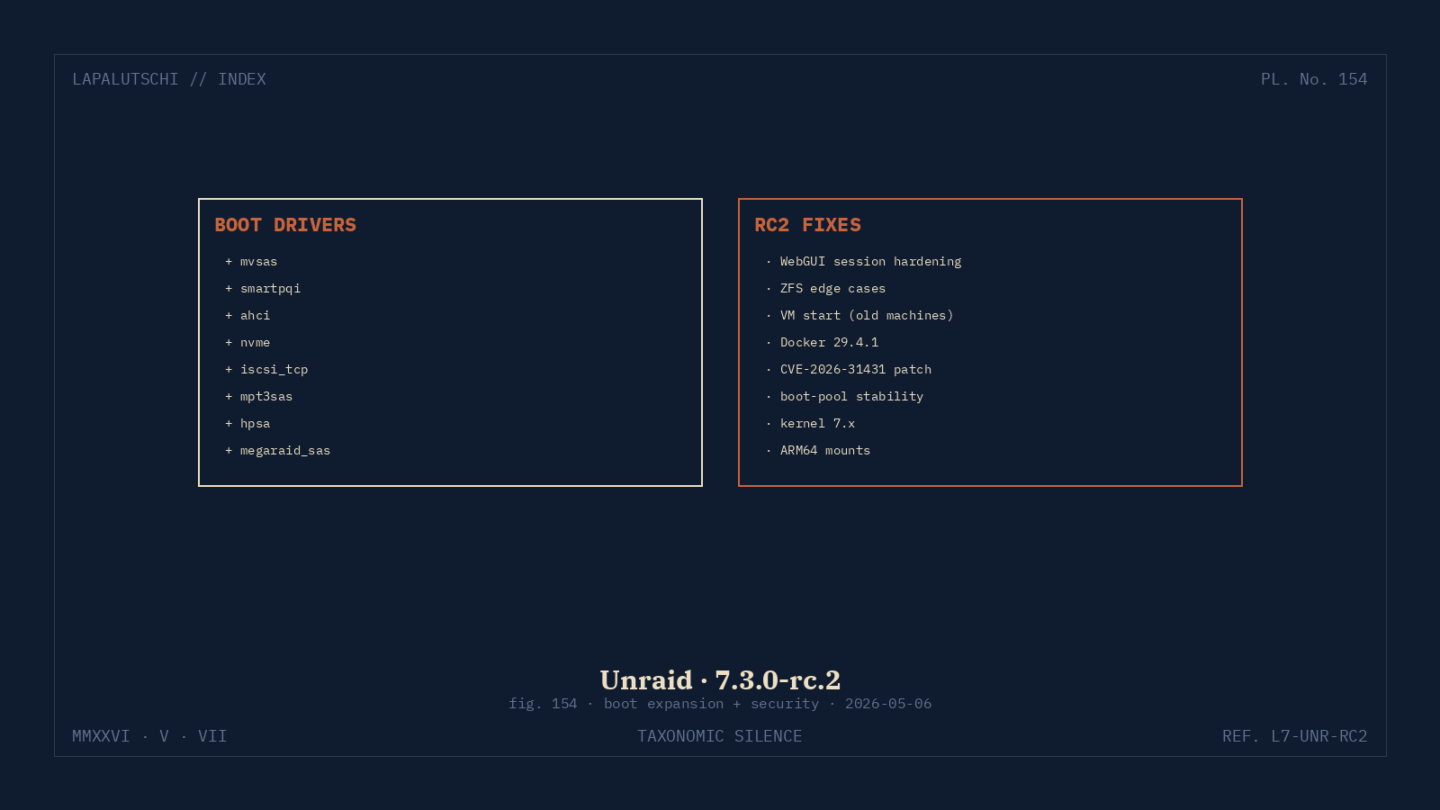Select the iscsi_tcp driver entry
Image resolution: width=1440 pixels, height=810 pixels.
pyautogui.click(x=266, y=369)
